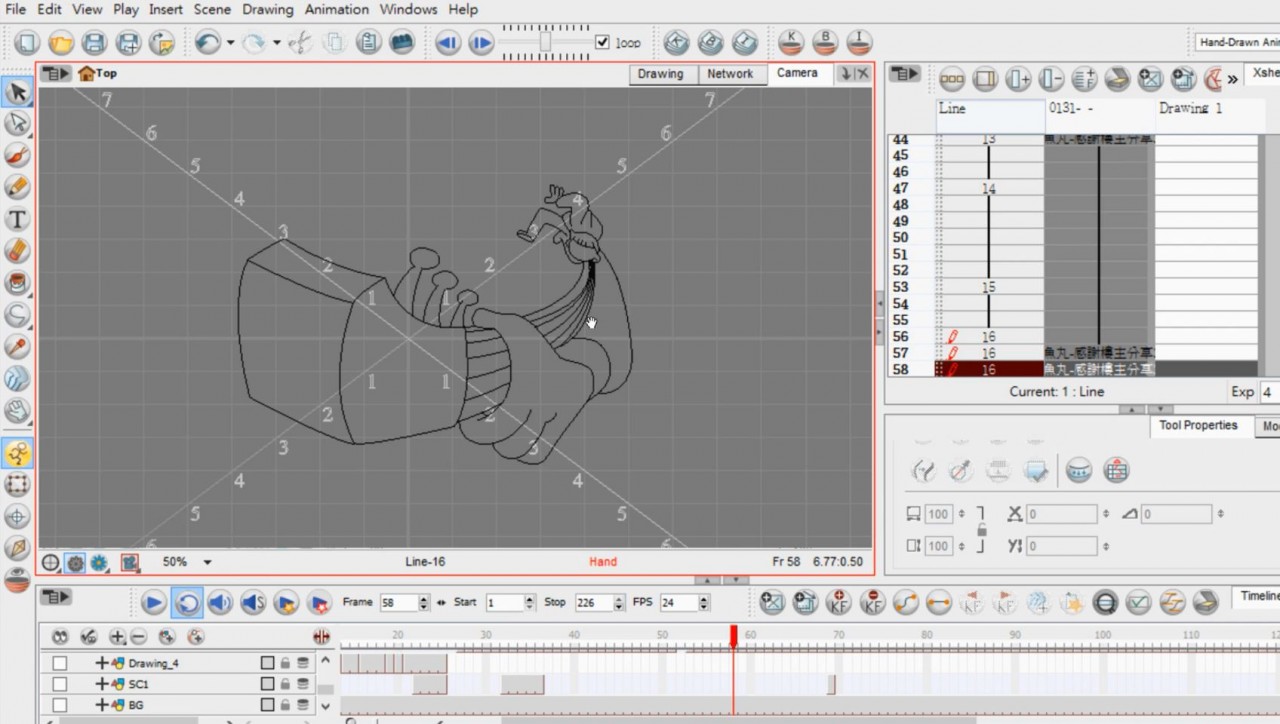Toggle timeline loop playback button

[x=187, y=602]
